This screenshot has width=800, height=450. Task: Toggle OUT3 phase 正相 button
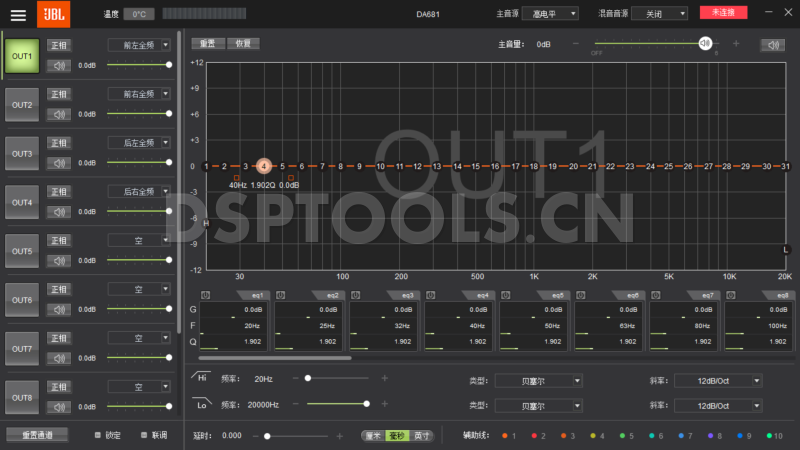tap(59, 143)
